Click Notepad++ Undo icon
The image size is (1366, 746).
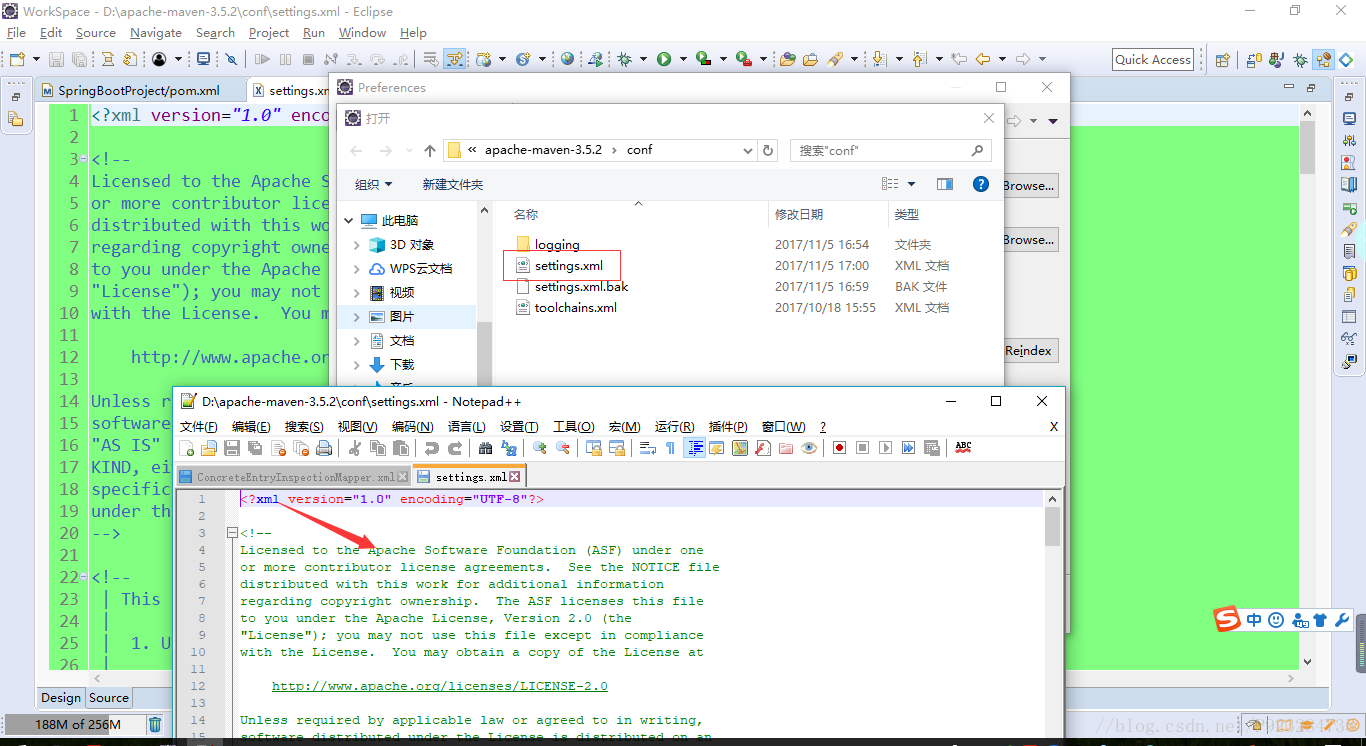(x=431, y=448)
